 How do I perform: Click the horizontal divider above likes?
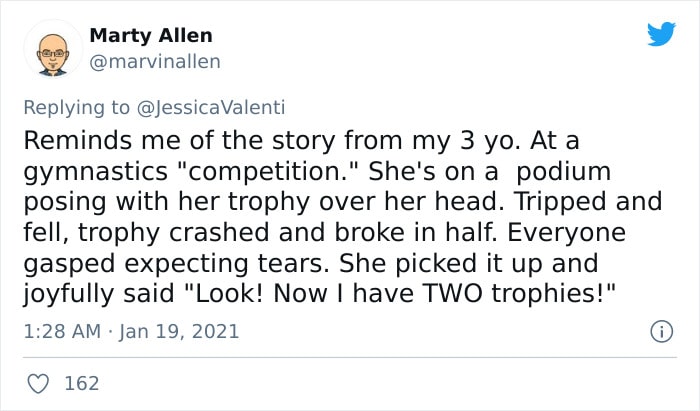pyautogui.click(x=350, y=357)
